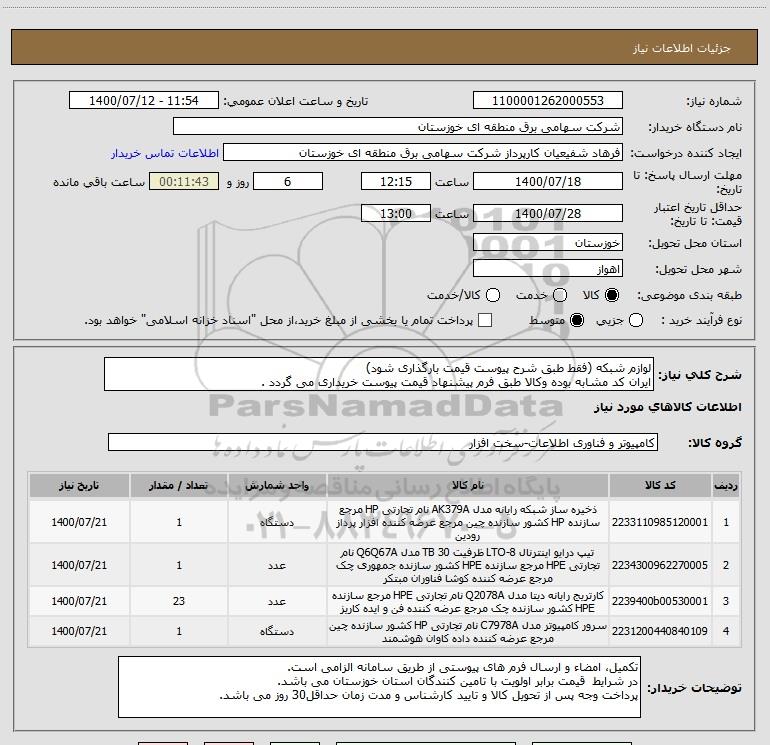Viewport: 770px width, 745px height.
Task: Select the کالا radio button
Action: click(612, 295)
